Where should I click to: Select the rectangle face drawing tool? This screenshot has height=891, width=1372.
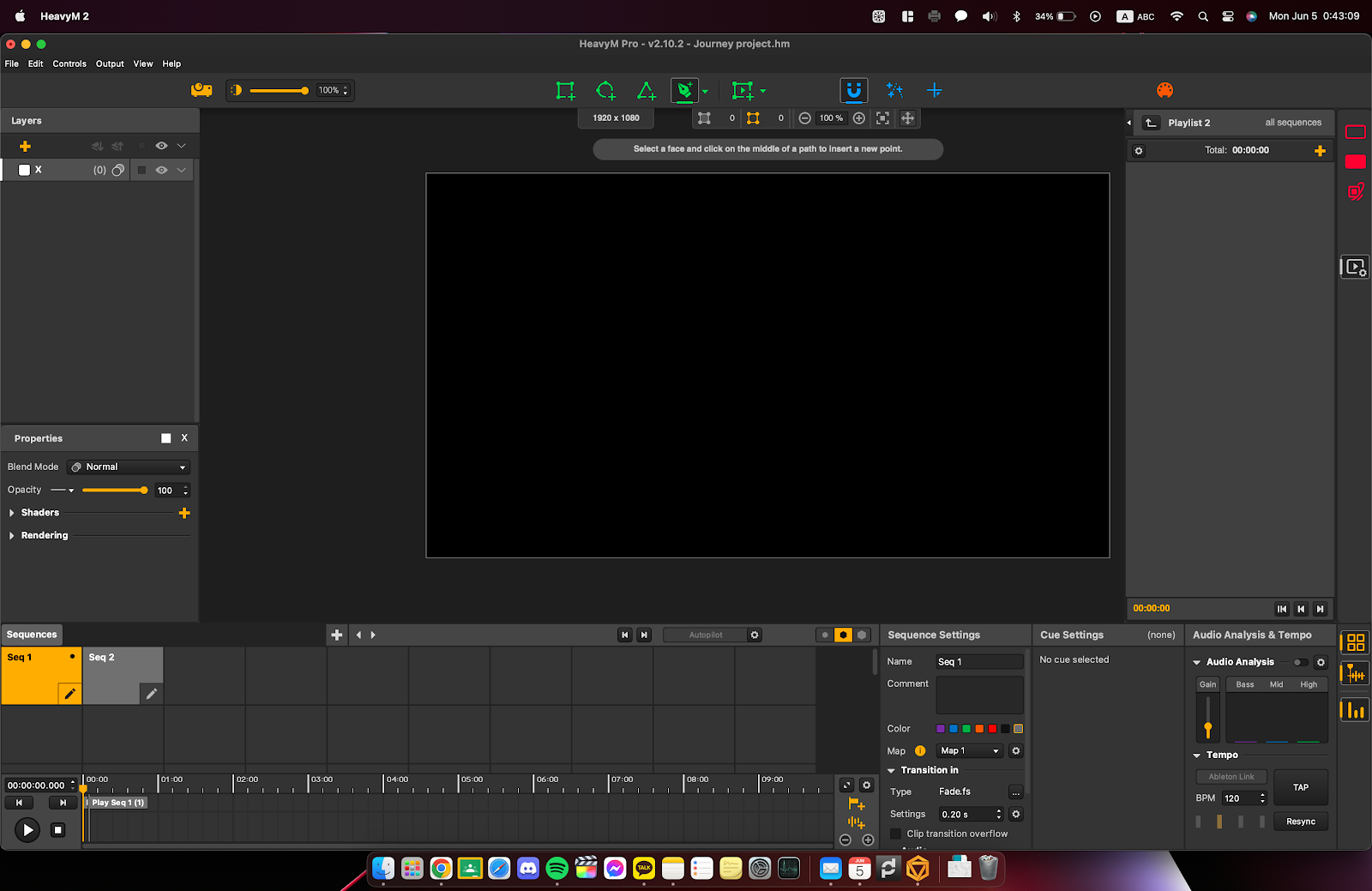click(565, 90)
